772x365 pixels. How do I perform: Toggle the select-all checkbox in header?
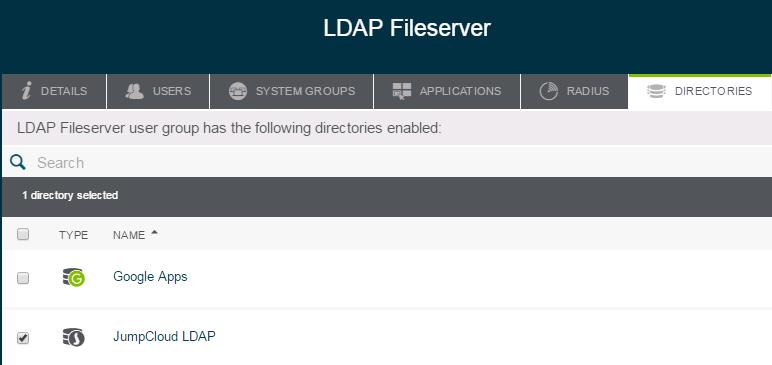23,234
